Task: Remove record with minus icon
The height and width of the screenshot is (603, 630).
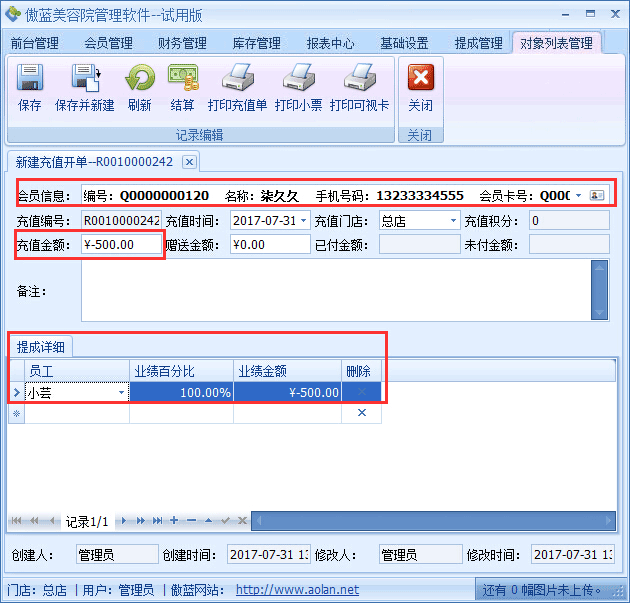Action: point(191,521)
